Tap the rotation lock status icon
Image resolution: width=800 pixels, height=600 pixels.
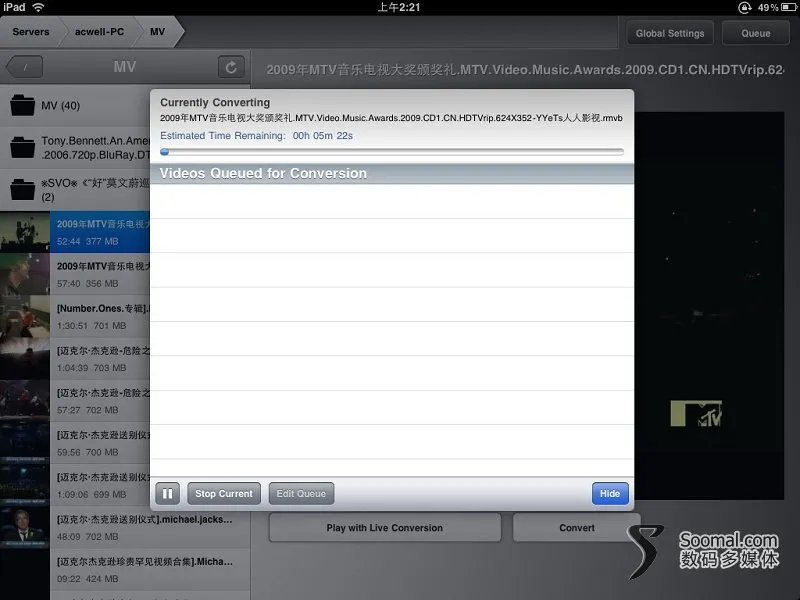[744, 7]
